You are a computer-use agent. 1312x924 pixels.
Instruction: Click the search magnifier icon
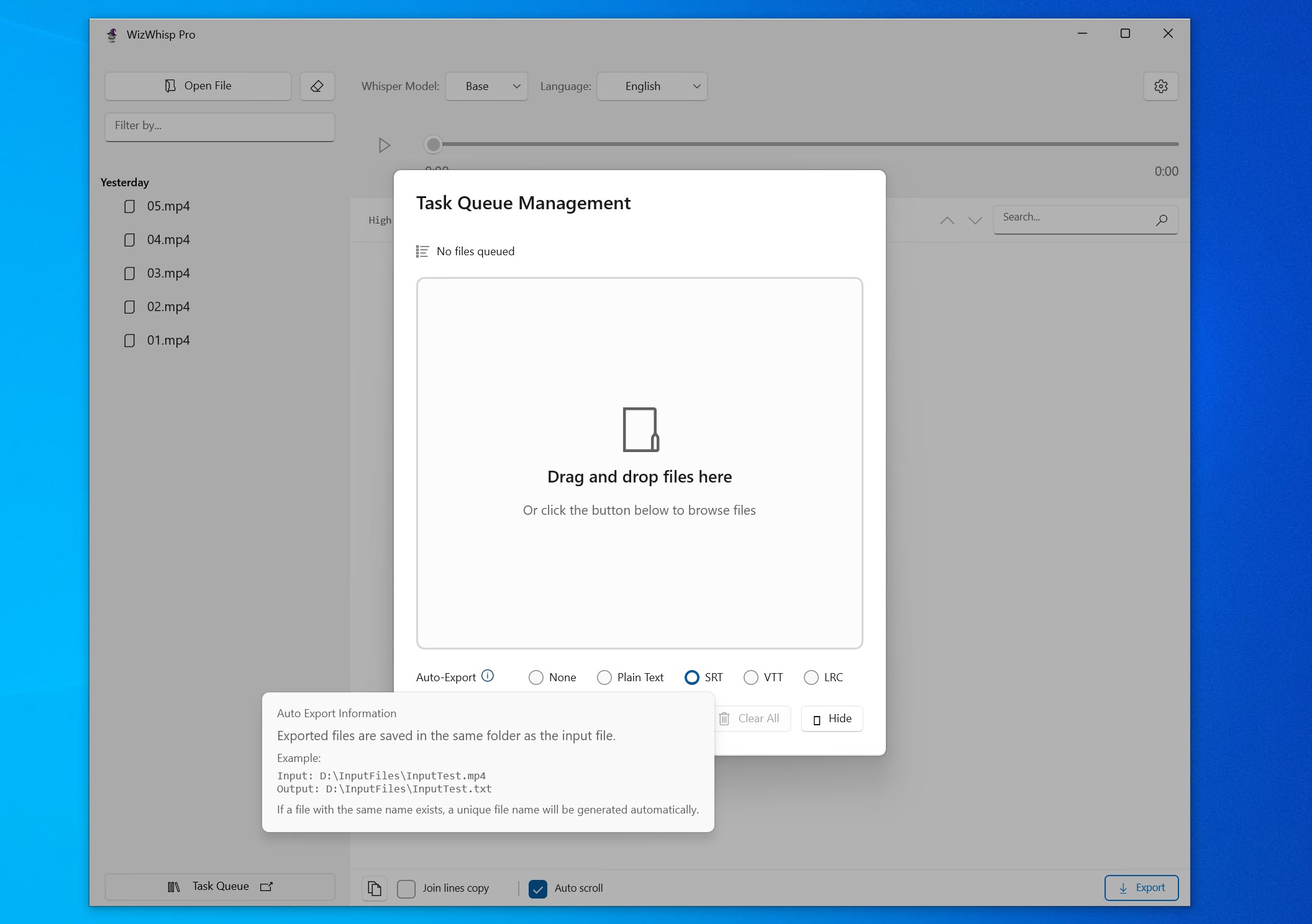tap(1162, 219)
